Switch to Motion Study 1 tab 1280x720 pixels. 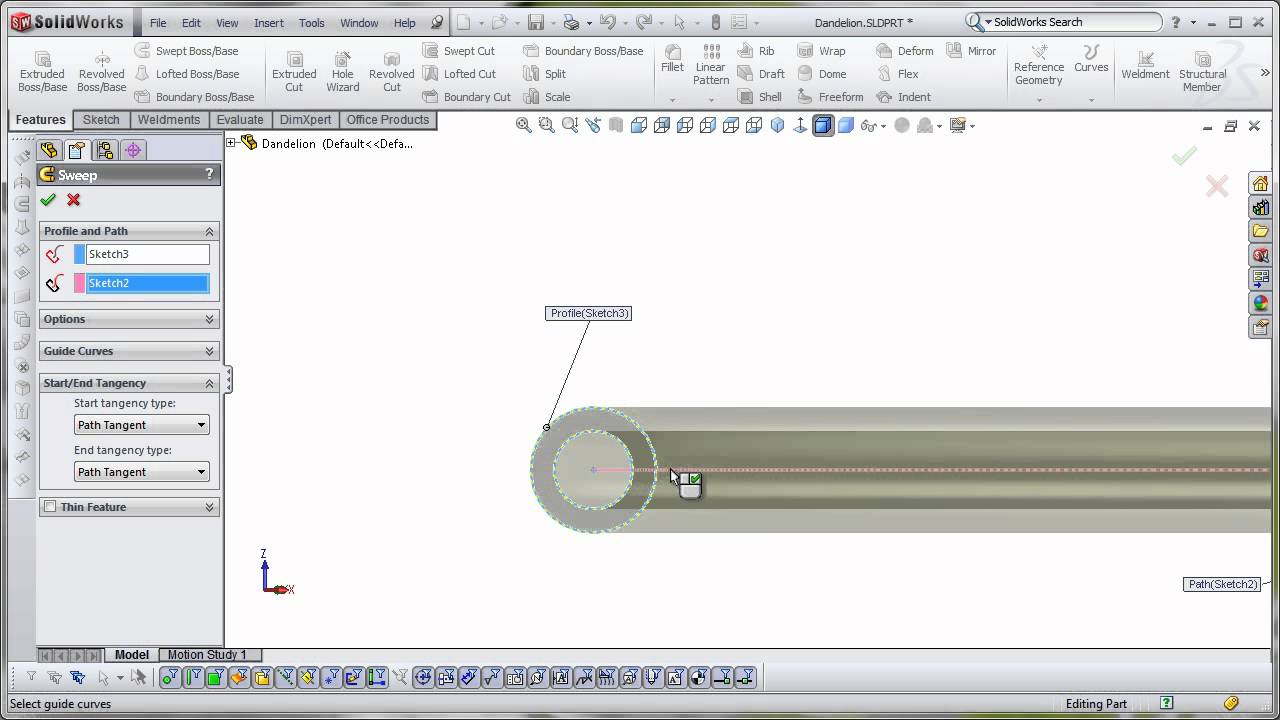(207, 655)
